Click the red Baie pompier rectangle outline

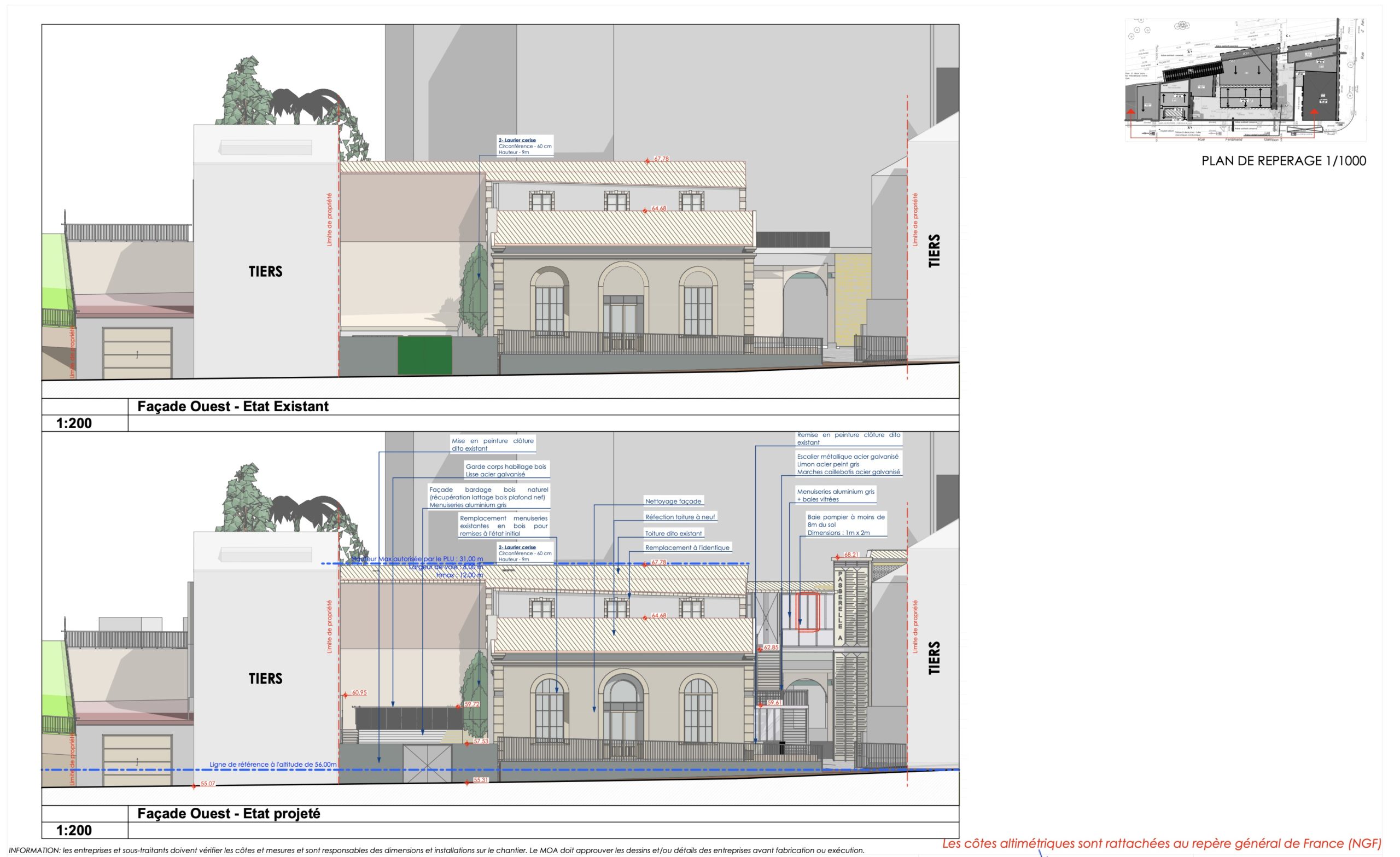click(807, 612)
